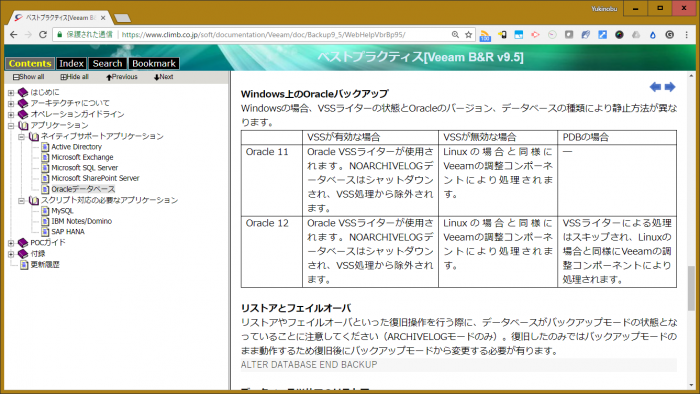Click the page vertical scrollbar thumb
This screenshot has height=394, width=700.
[691, 288]
